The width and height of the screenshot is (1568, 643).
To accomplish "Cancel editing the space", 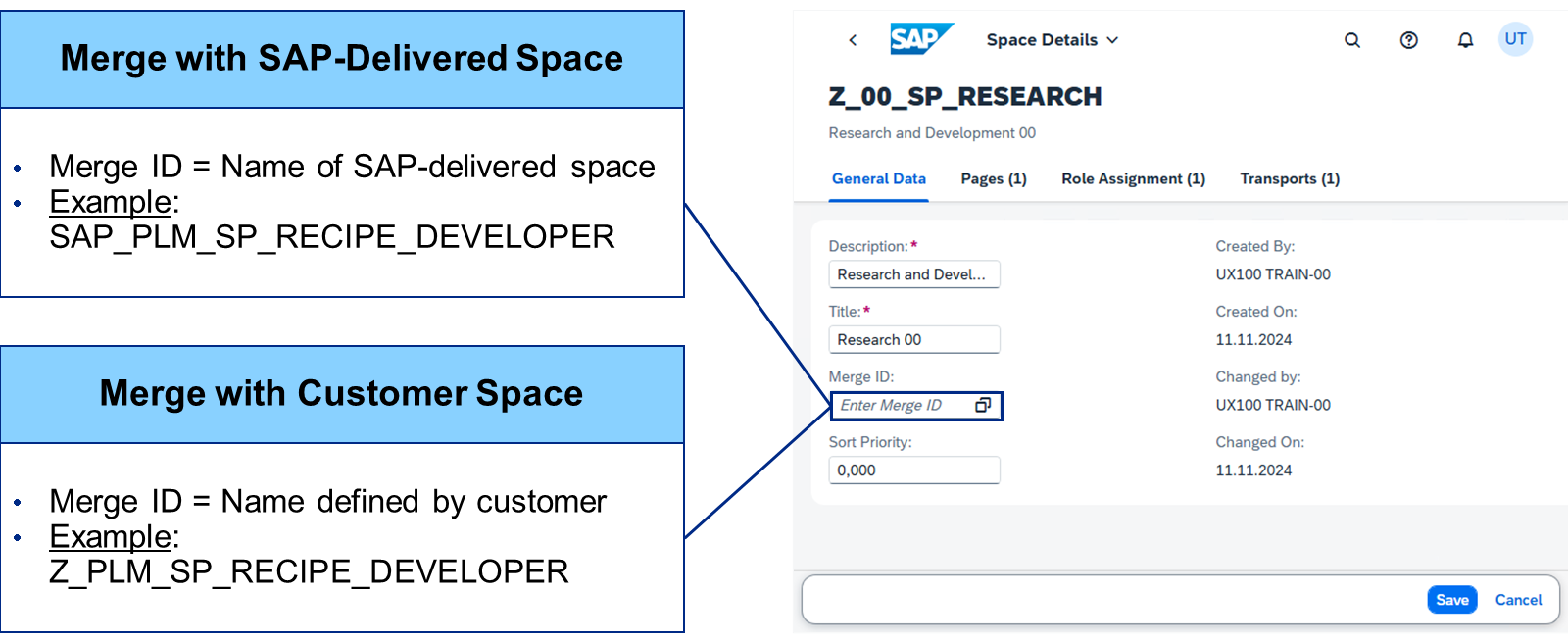I will click(1518, 600).
